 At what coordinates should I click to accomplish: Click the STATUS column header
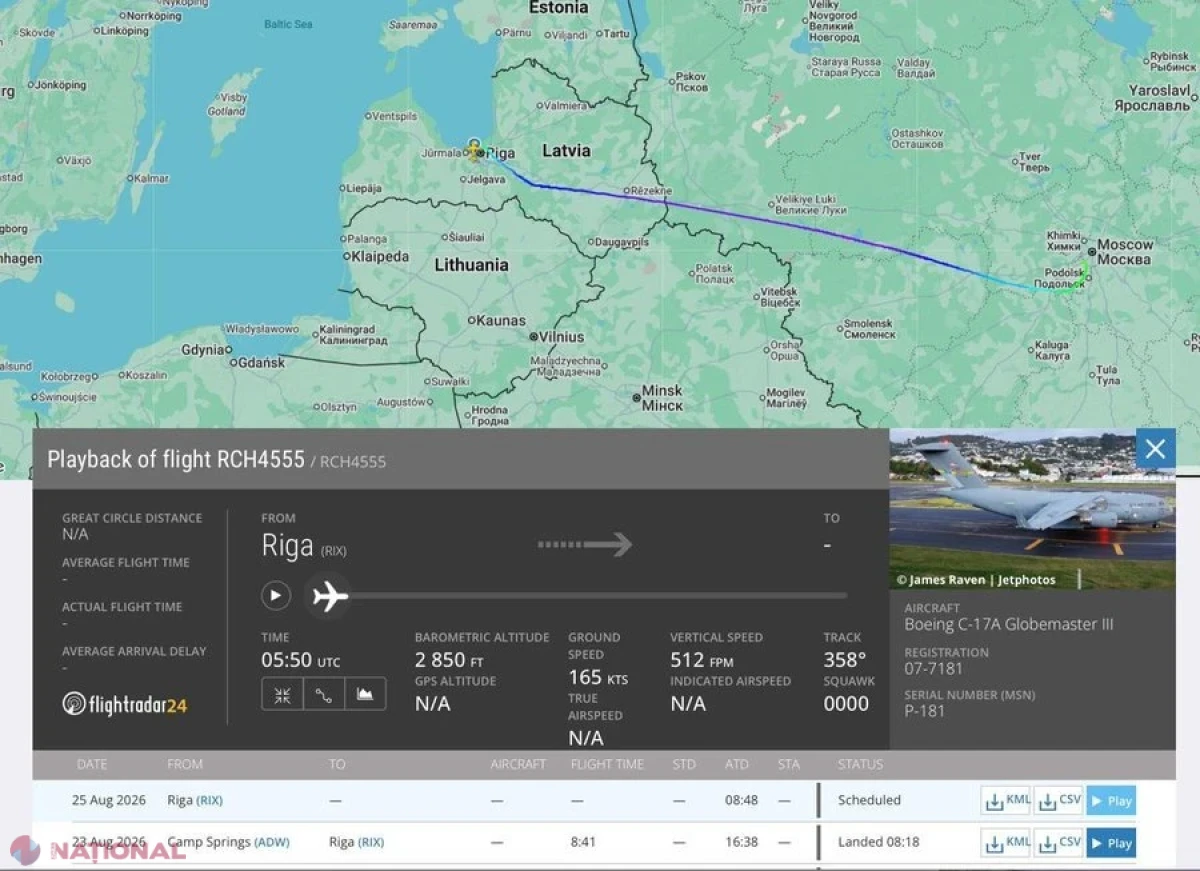pos(860,764)
